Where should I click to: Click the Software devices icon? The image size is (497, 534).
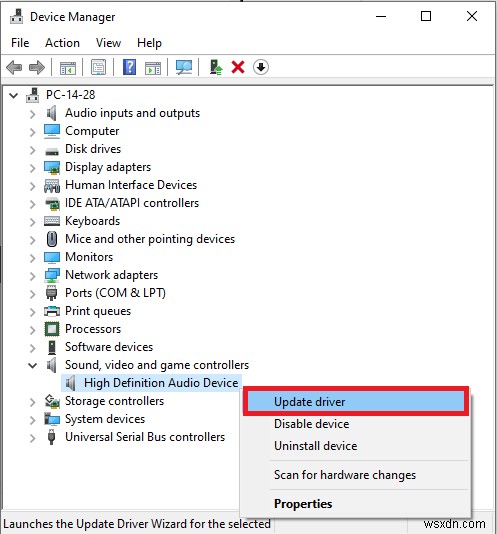pyautogui.click(x=52, y=347)
